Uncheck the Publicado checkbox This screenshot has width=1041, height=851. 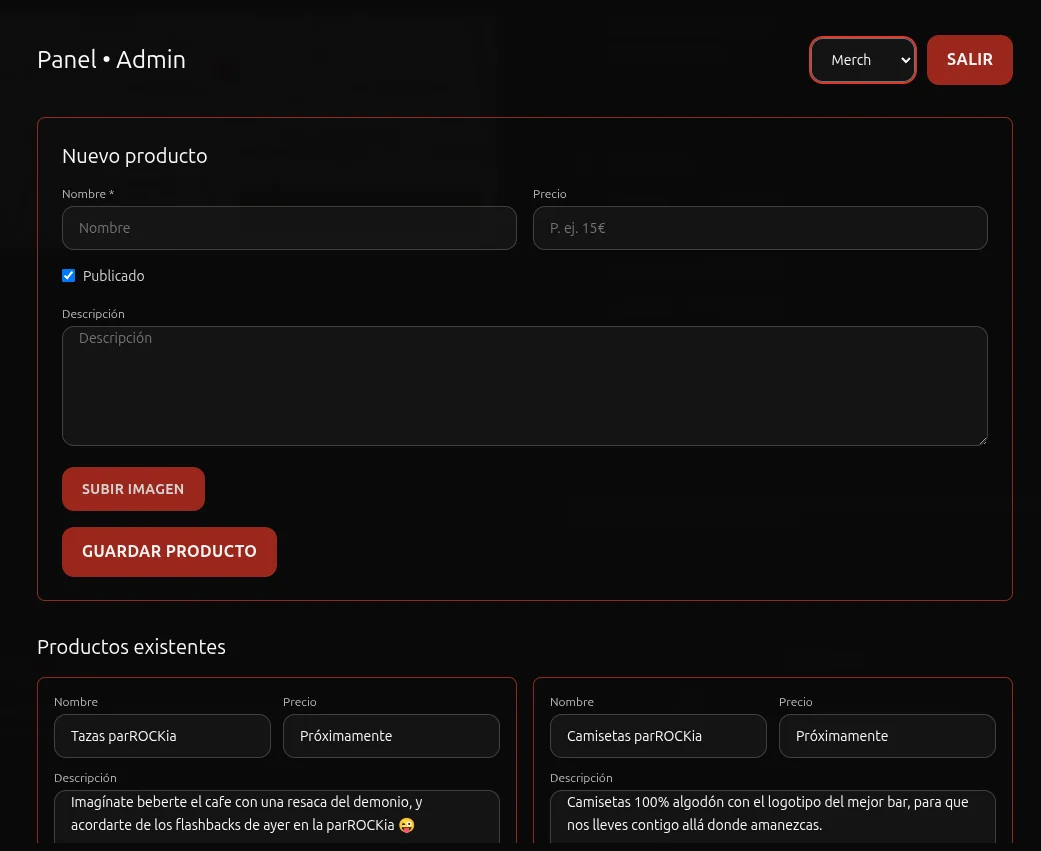(x=68, y=275)
